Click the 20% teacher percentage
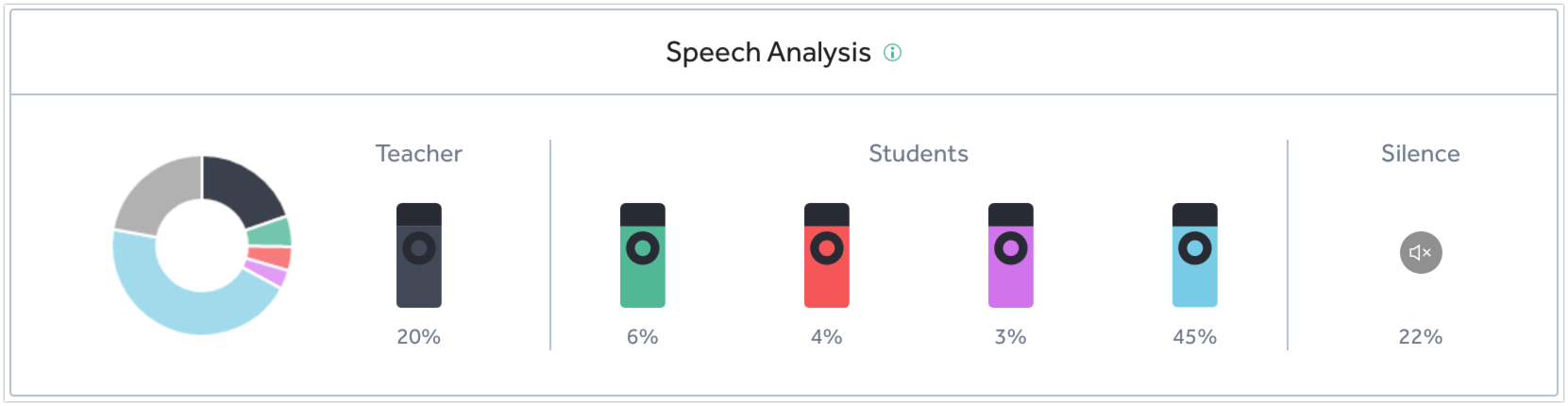 418,337
